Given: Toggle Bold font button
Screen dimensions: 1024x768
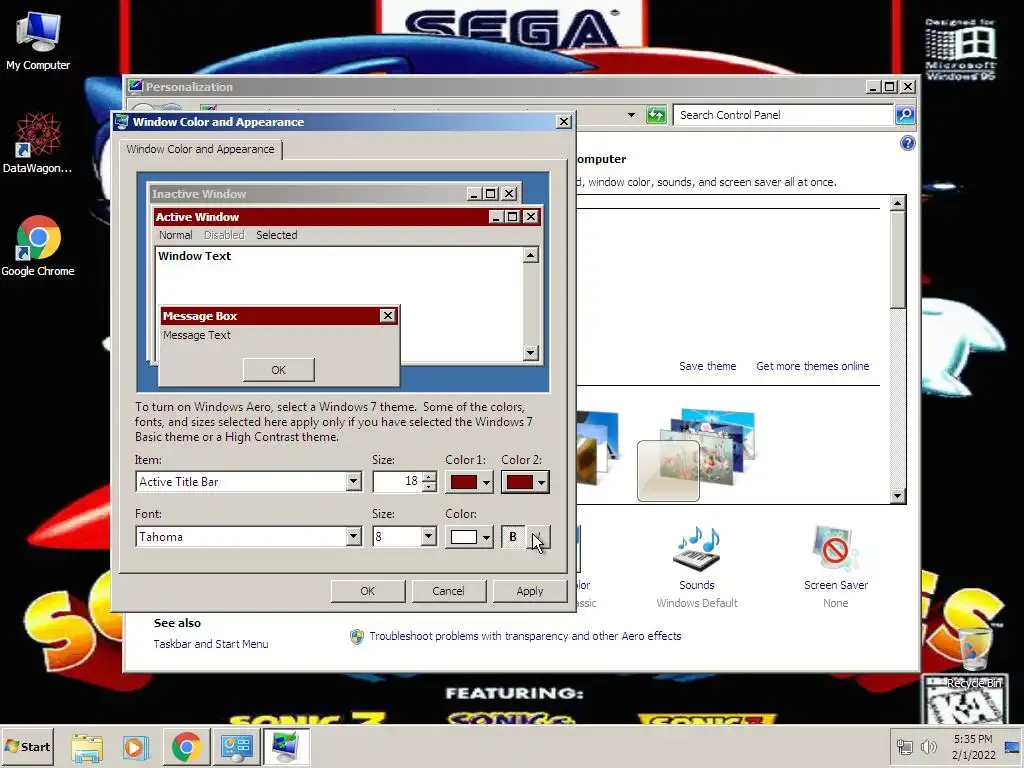Looking at the screenshot, I should coord(513,537).
